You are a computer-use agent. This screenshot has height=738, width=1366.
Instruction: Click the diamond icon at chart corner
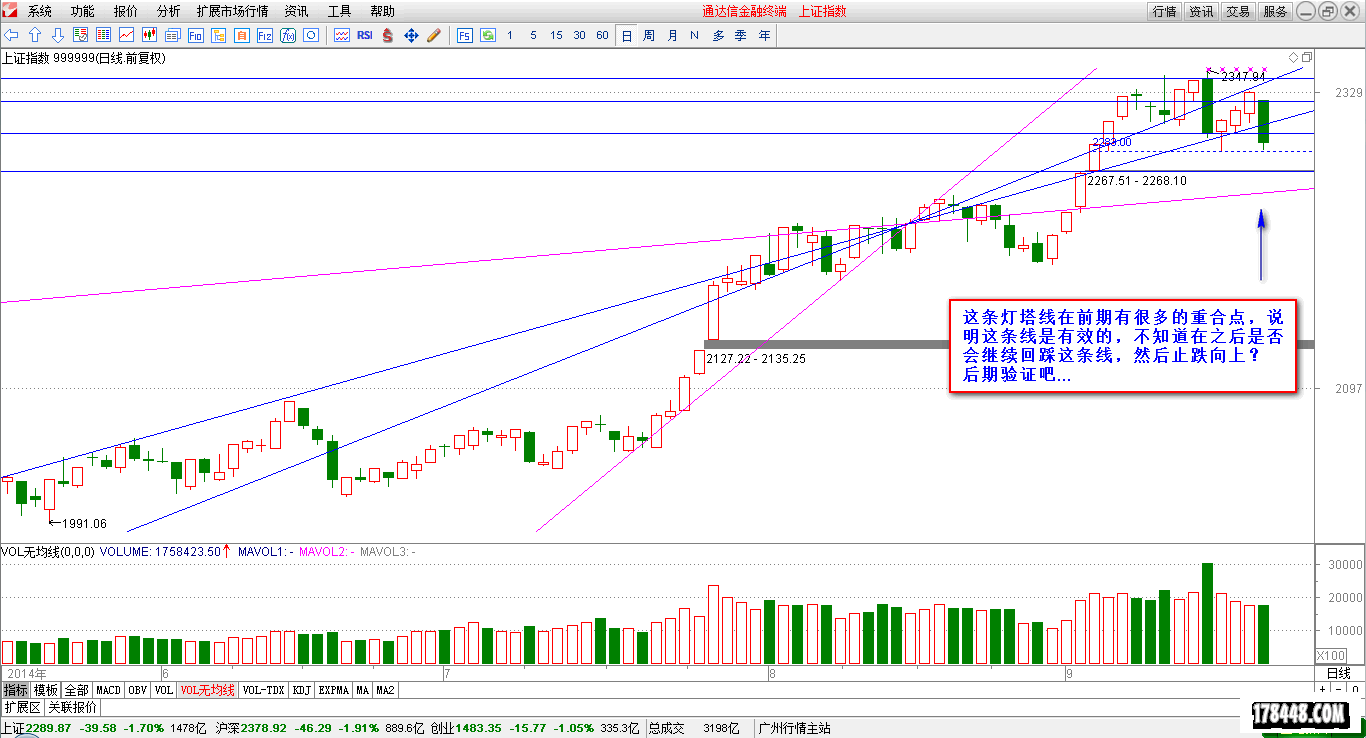pyautogui.click(x=1293, y=57)
